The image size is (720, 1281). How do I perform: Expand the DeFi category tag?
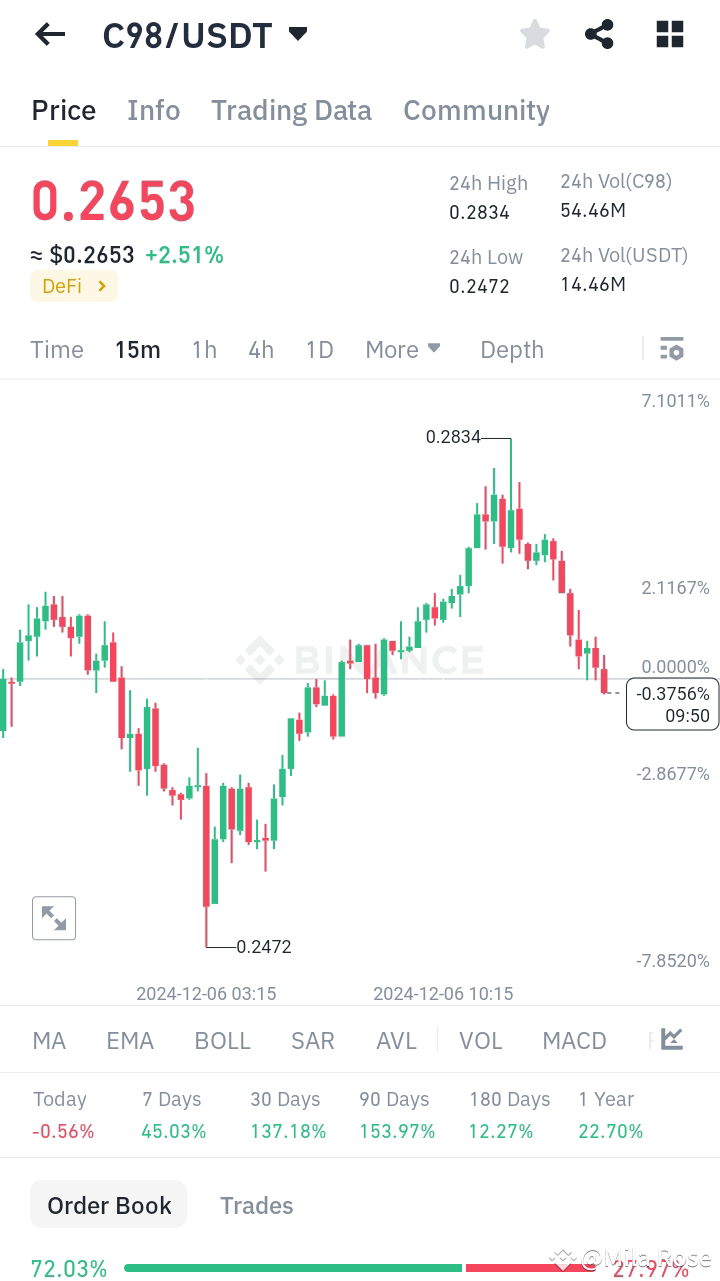click(73, 286)
